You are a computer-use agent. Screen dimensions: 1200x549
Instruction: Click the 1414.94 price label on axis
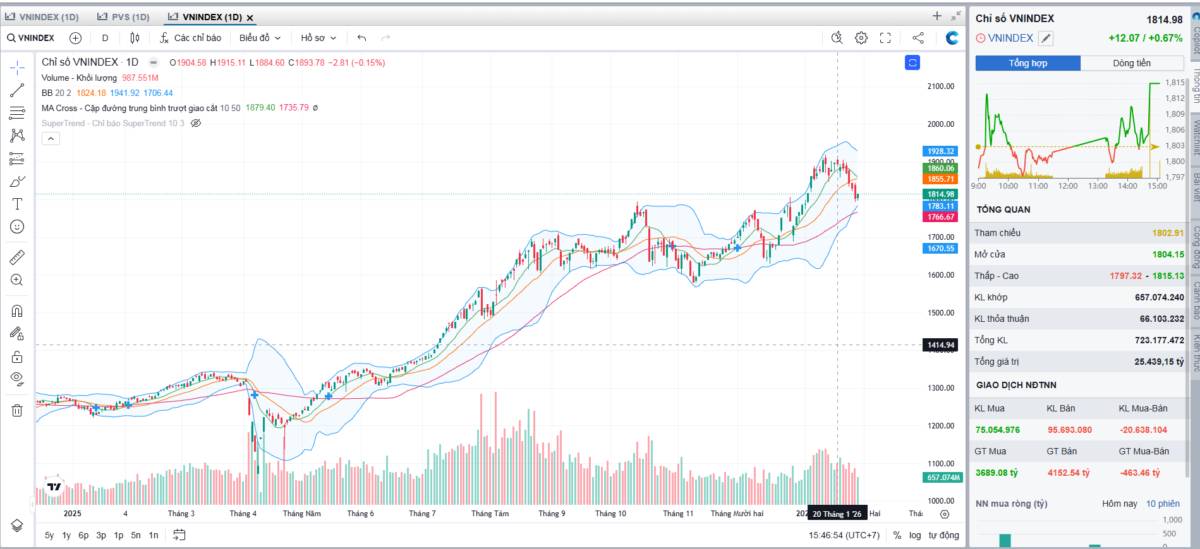point(940,345)
